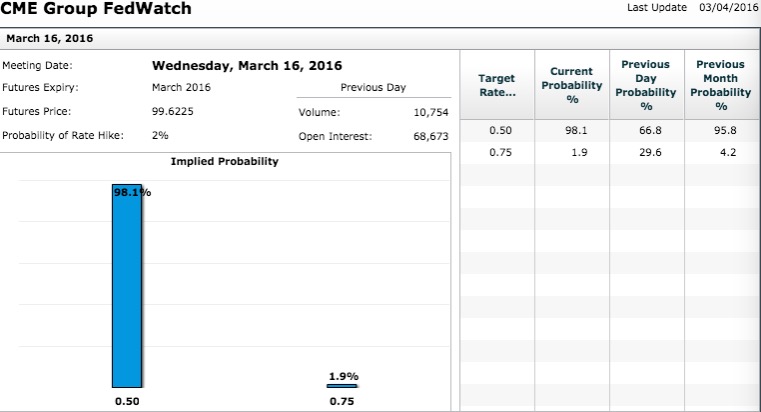This screenshot has width=761, height=412.
Task: Click the 66.8 previous day probability cell
Action: pos(645,130)
